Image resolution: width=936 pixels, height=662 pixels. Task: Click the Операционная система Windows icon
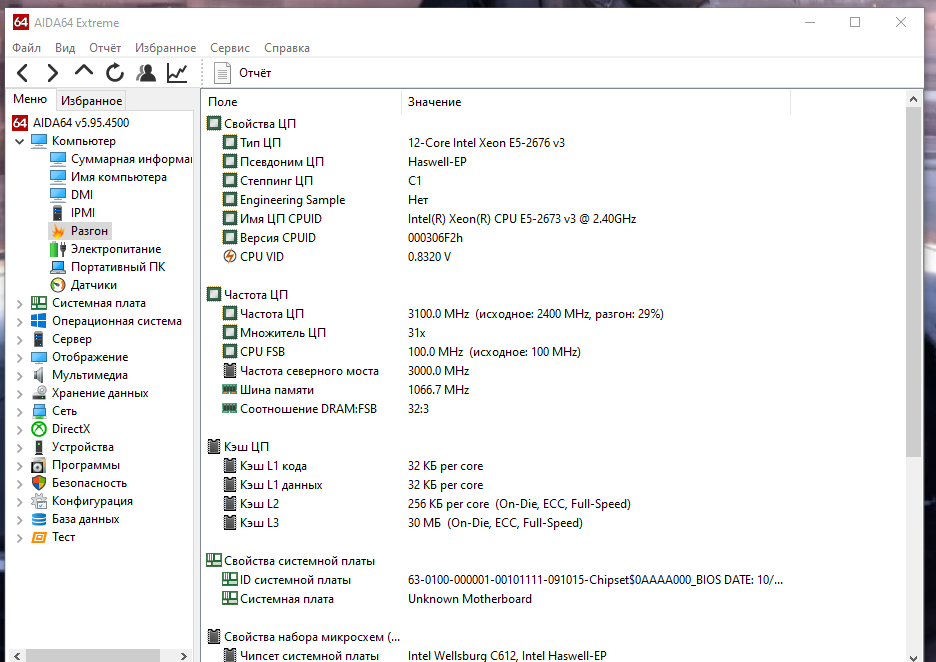[x=39, y=321]
